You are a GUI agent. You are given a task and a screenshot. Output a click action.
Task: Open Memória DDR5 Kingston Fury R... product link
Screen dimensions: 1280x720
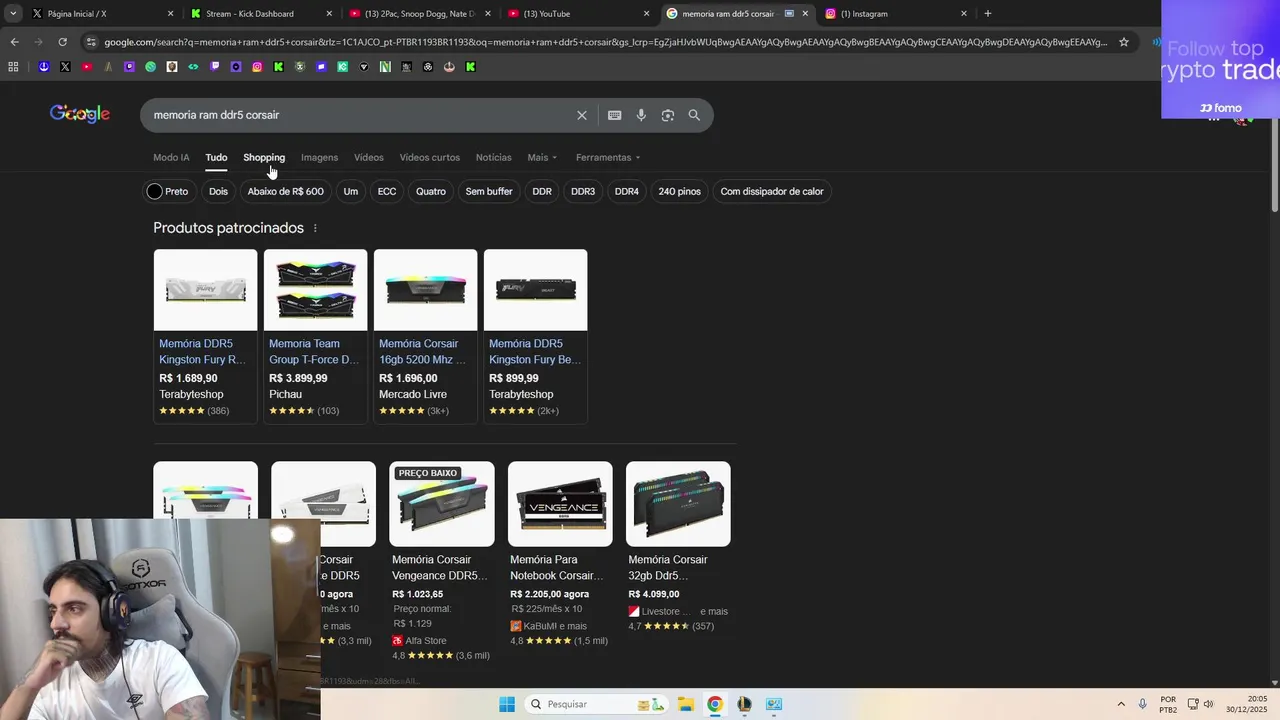202,351
